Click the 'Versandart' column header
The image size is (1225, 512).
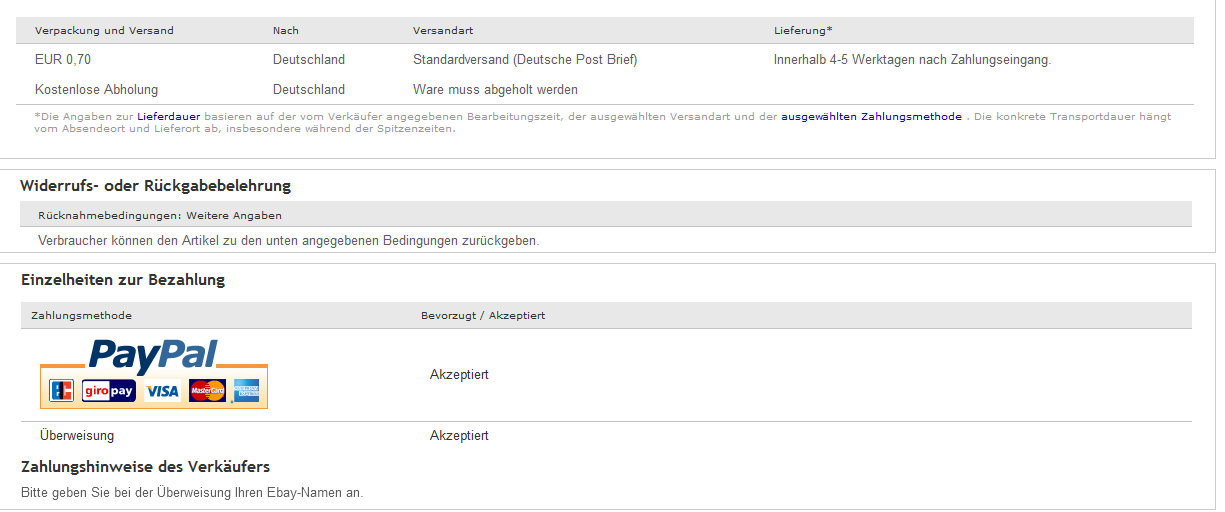(x=443, y=31)
